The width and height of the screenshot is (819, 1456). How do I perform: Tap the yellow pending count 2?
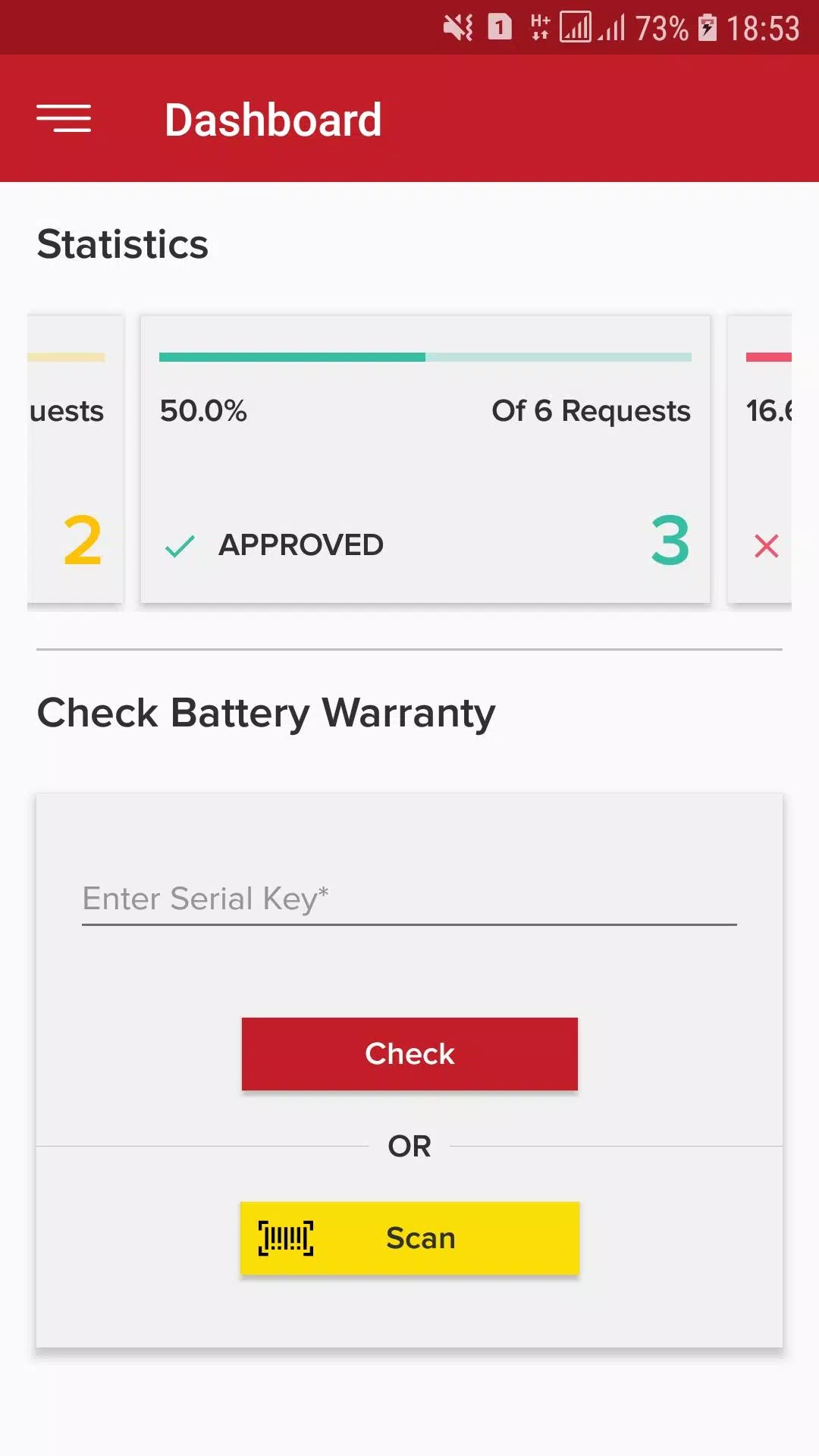pyautogui.click(x=83, y=541)
